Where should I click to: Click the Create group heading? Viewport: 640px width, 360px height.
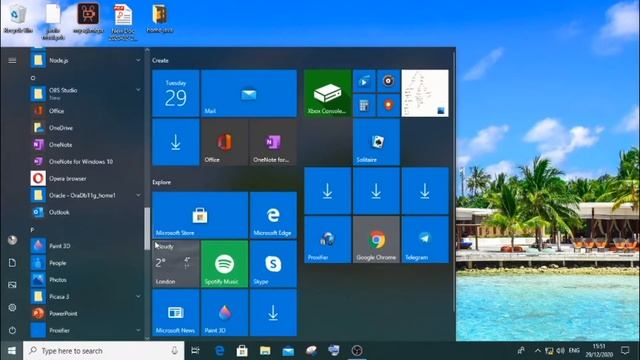click(x=160, y=60)
